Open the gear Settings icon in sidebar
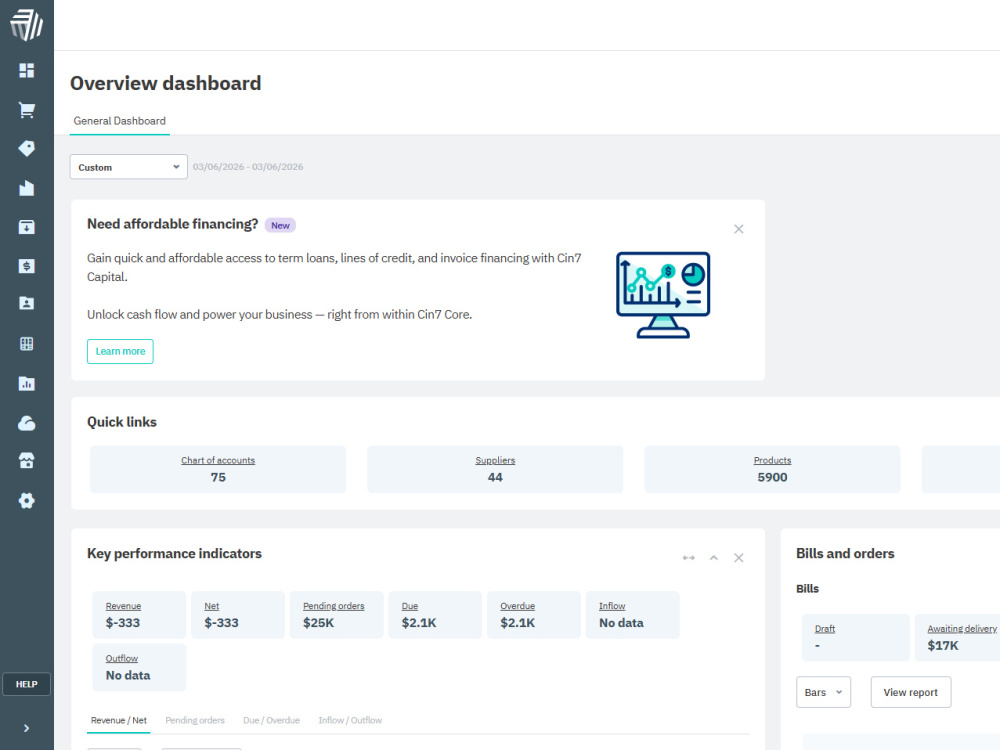 [26, 501]
